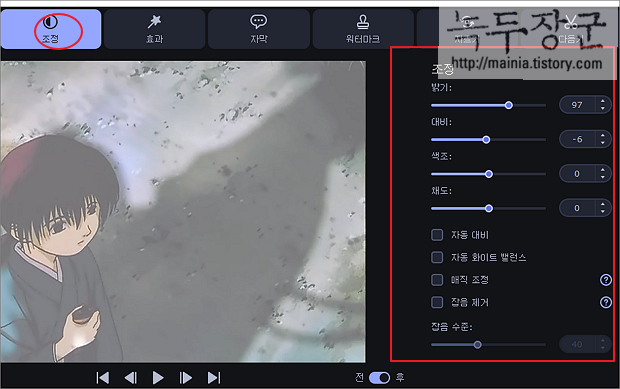Click the 대비 contrast slider handle
The height and width of the screenshot is (389, 620).
coord(486,140)
